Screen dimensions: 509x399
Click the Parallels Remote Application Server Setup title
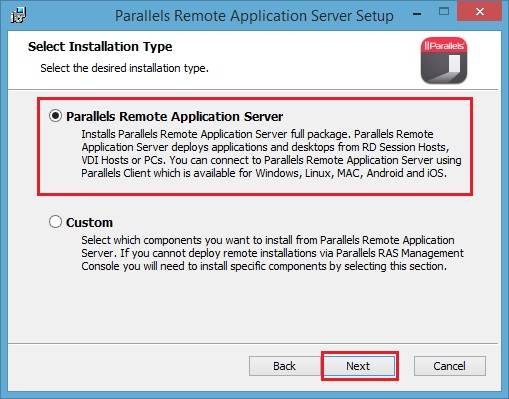click(x=254, y=16)
